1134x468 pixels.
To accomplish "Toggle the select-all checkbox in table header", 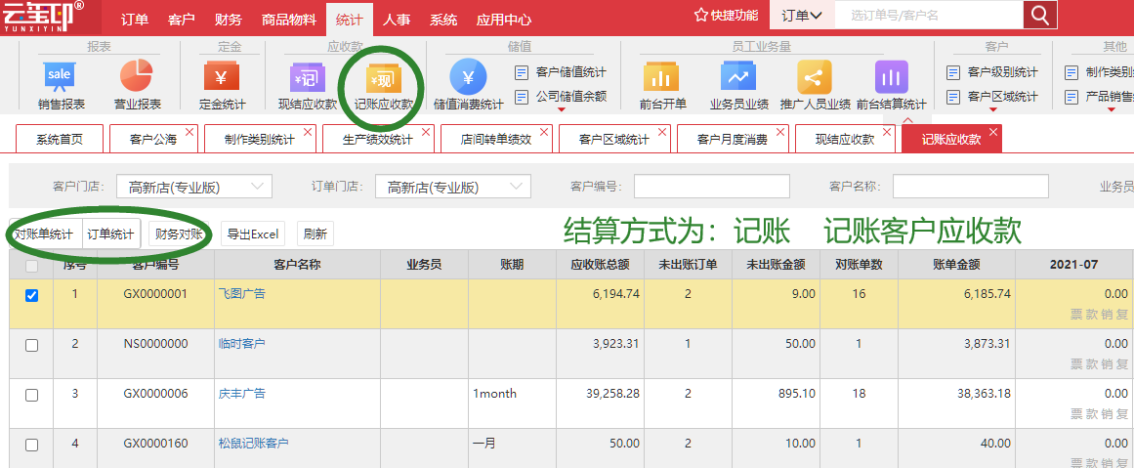I will [32, 266].
